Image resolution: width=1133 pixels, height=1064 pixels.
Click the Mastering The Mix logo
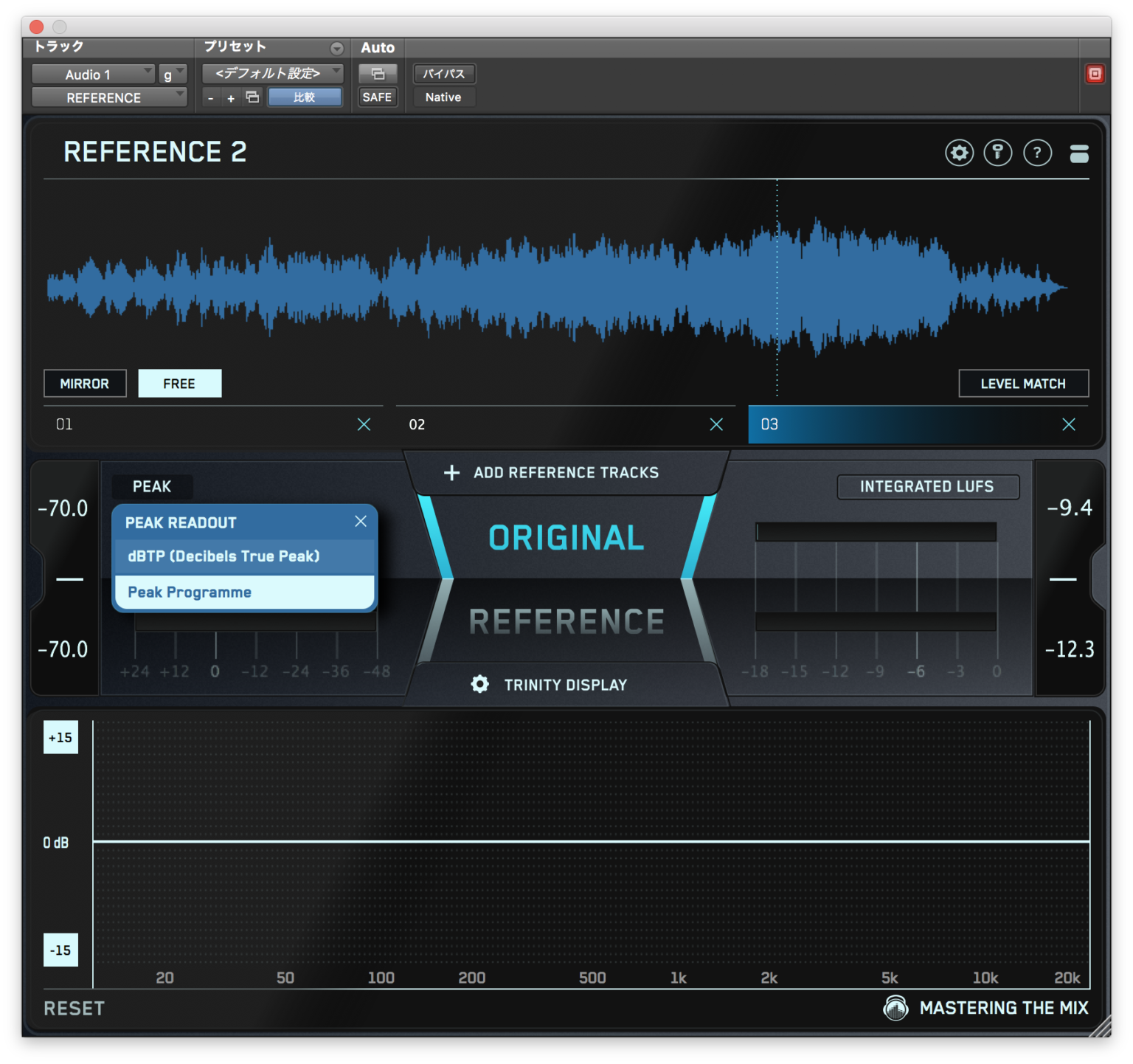point(896,1008)
